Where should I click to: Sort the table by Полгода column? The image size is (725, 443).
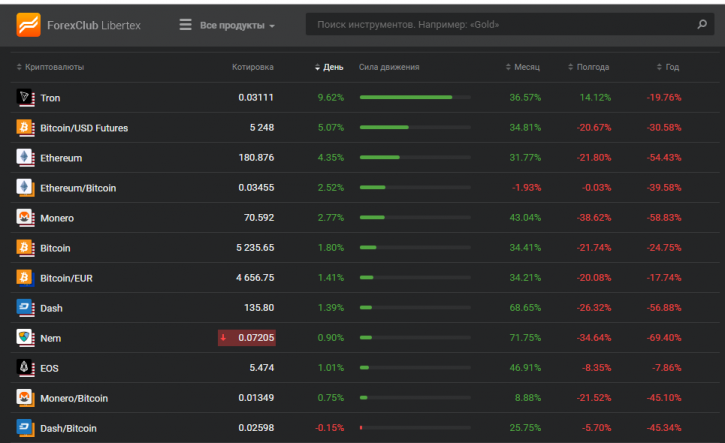(589, 67)
